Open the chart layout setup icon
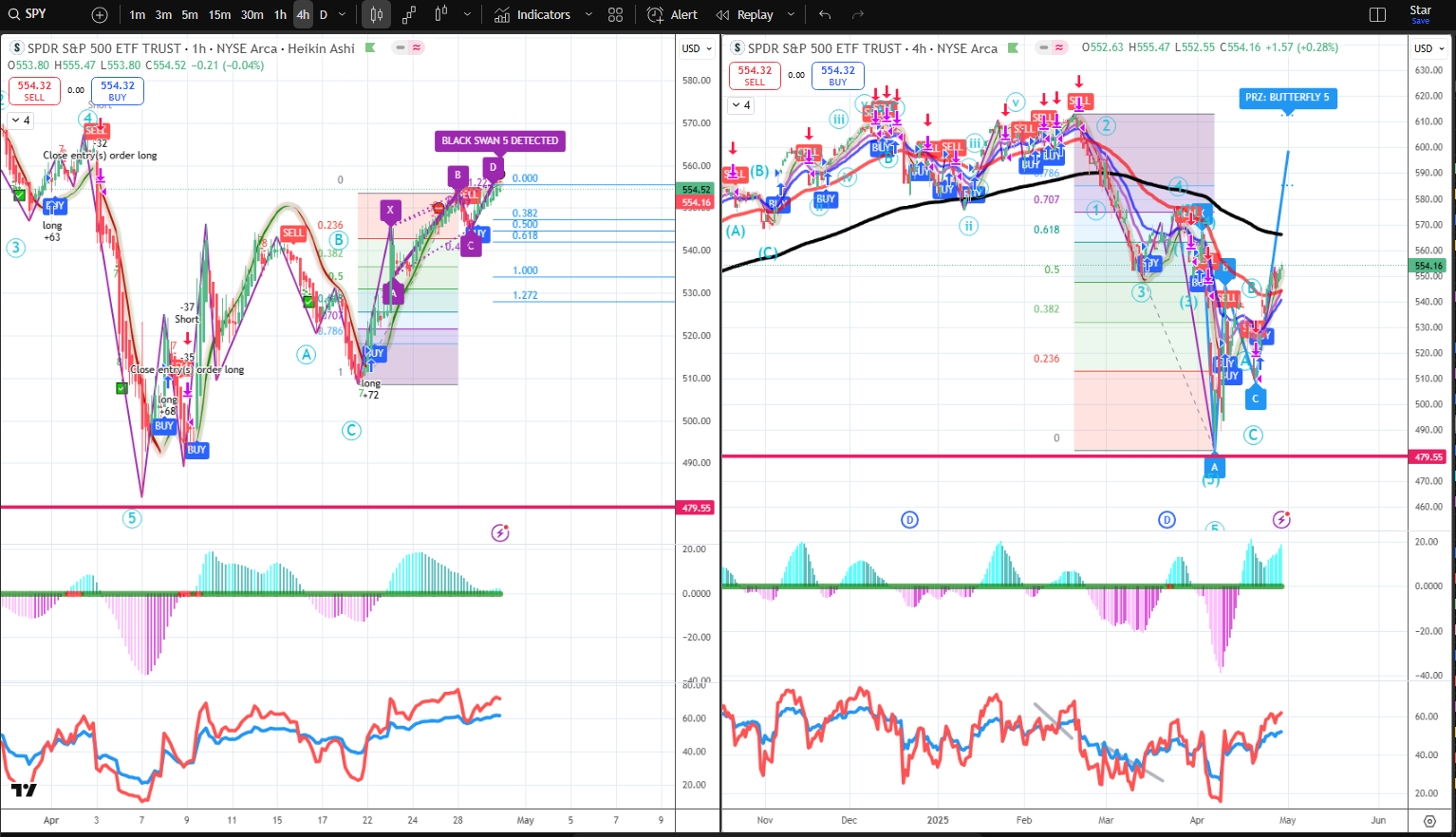Viewport: 1456px width, 837px height. point(1378,14)
